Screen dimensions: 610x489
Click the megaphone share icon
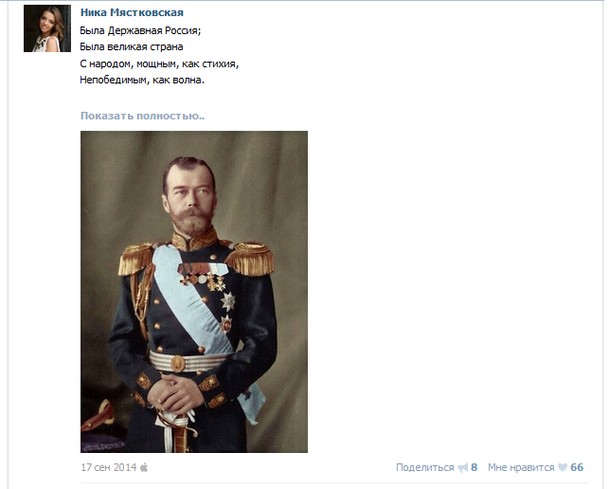click(463, 467)
